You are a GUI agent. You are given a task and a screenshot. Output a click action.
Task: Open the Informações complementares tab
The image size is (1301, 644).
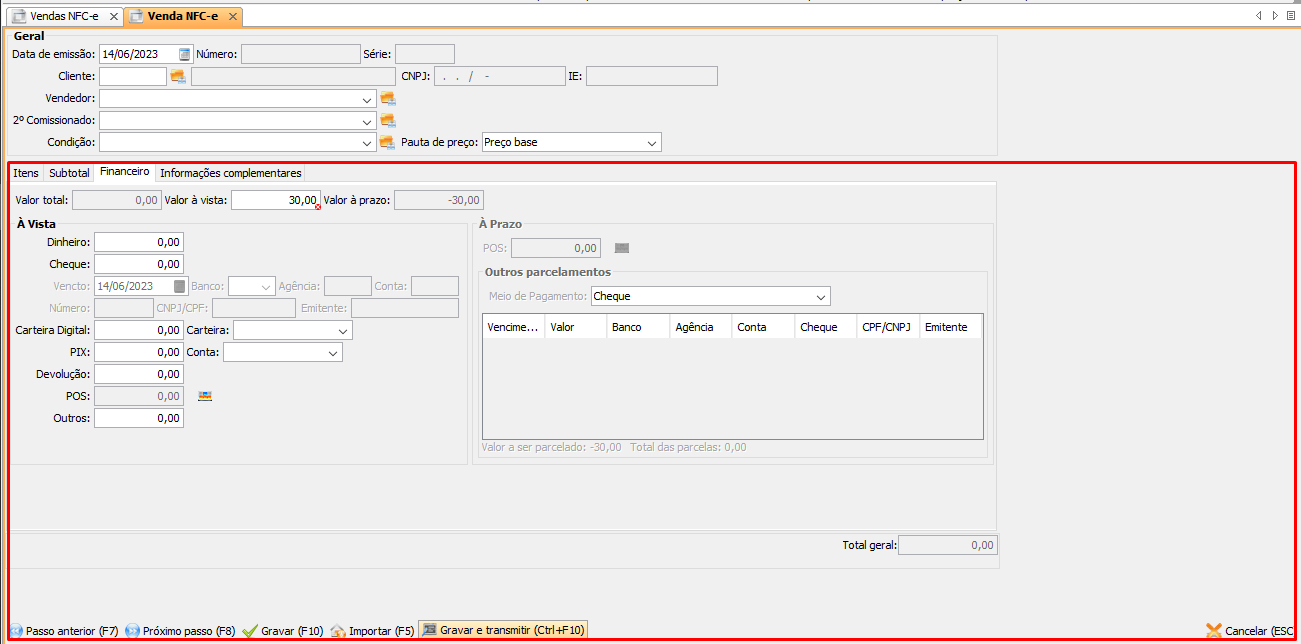(x=230, y=173)
